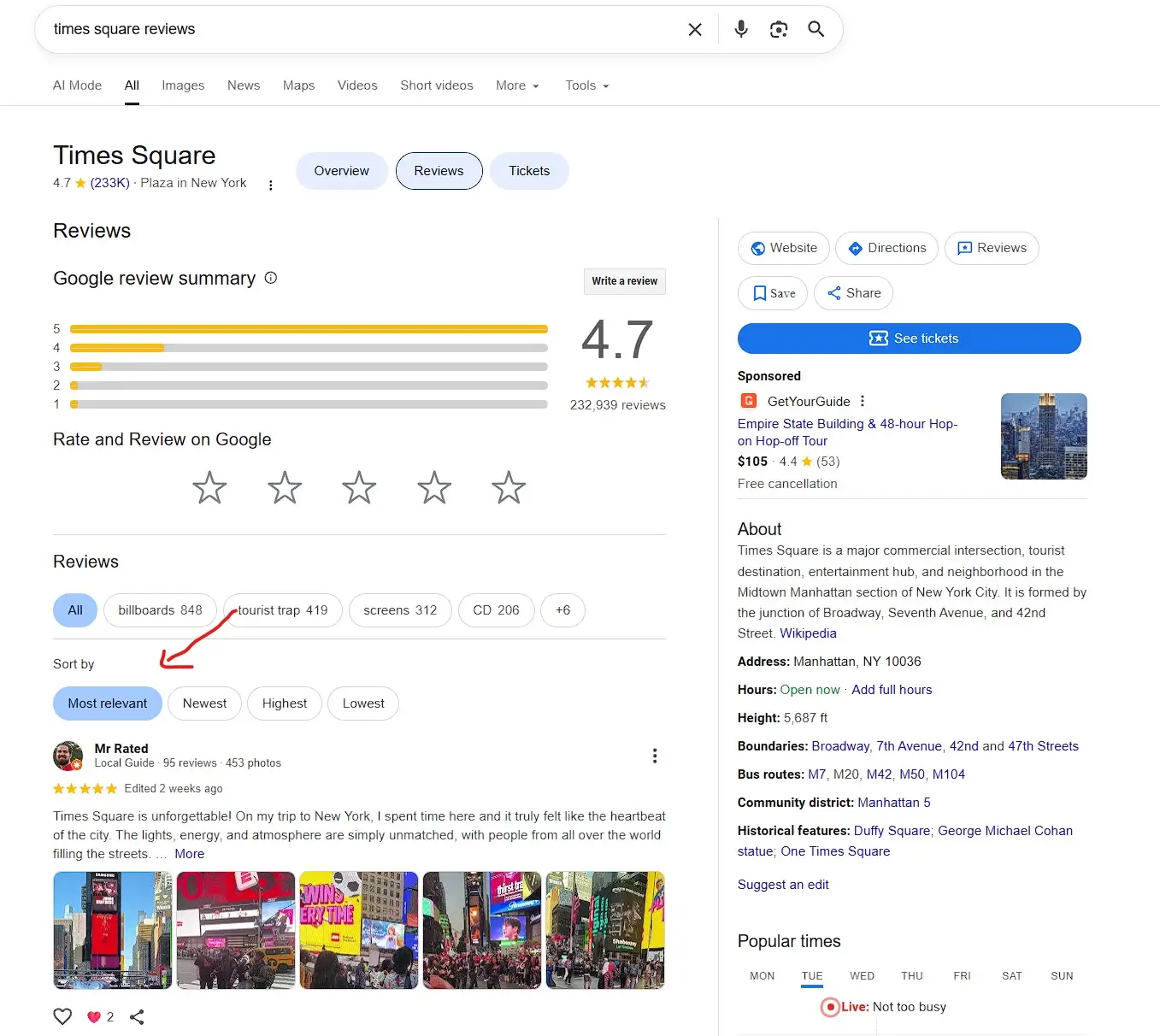
Task: Clear the search box with the X icon
Action: (x=694, y=28)
